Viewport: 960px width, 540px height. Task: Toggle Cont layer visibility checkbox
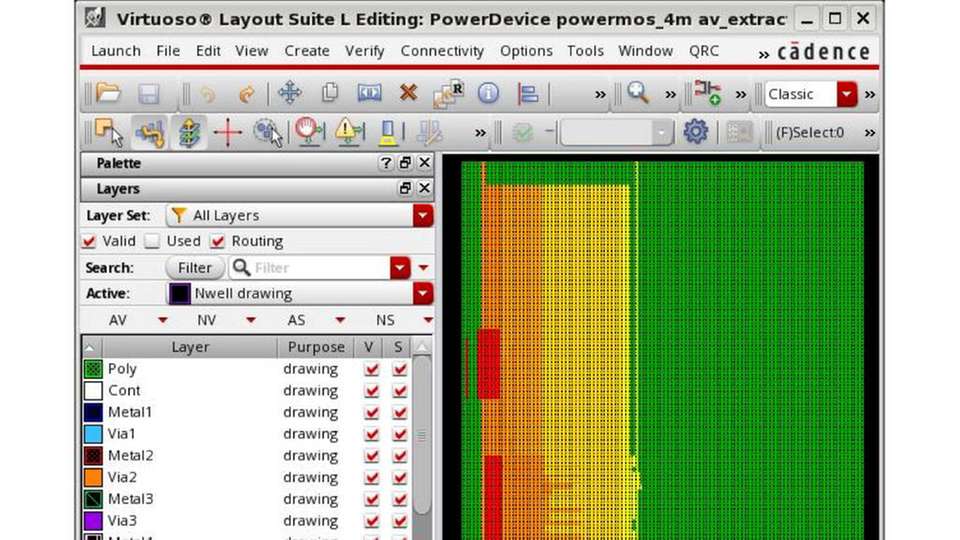pos(371,391)
